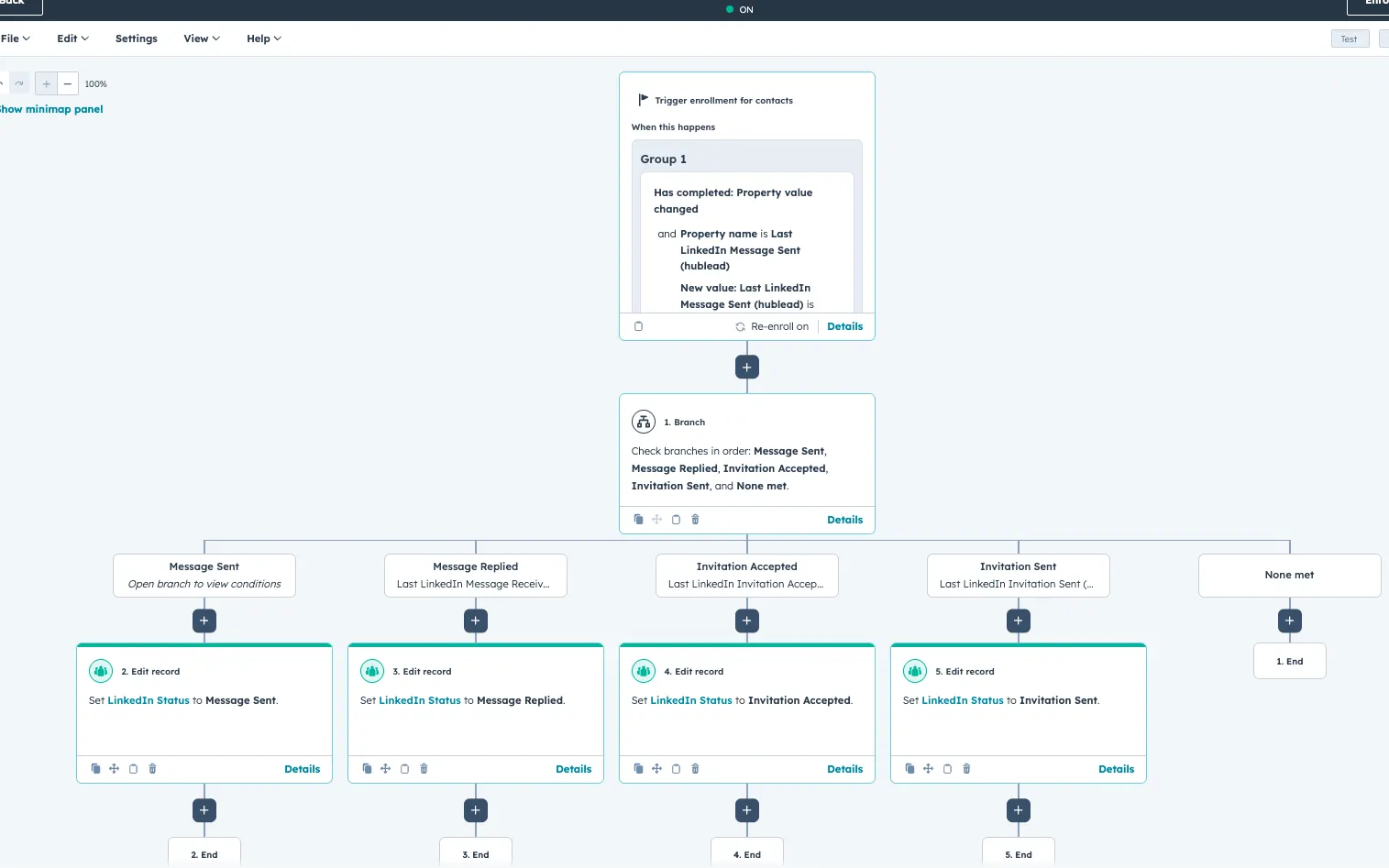Open Details on 4. Edit record

coord(845,769)
